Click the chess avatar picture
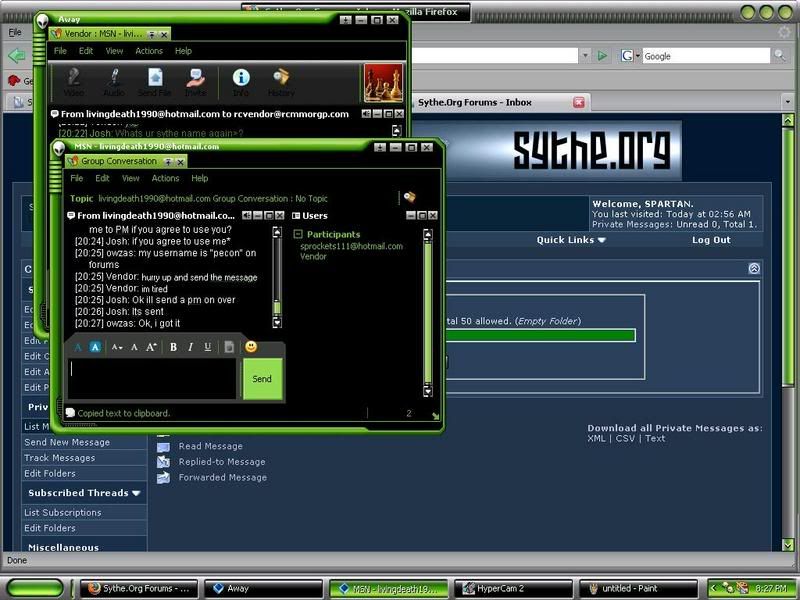Image resolution: width=800 pixels, height=600 pixels. point(383,83)
